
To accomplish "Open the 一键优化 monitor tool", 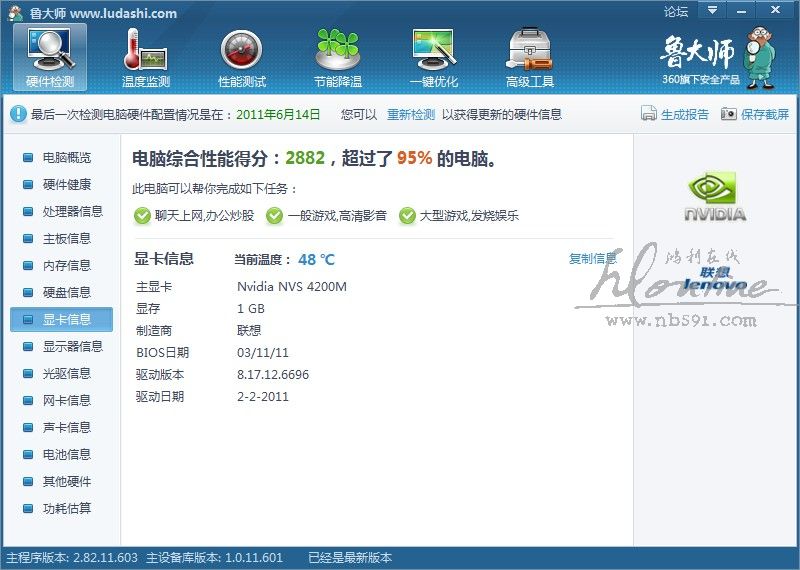I will [x=434, y=57].
